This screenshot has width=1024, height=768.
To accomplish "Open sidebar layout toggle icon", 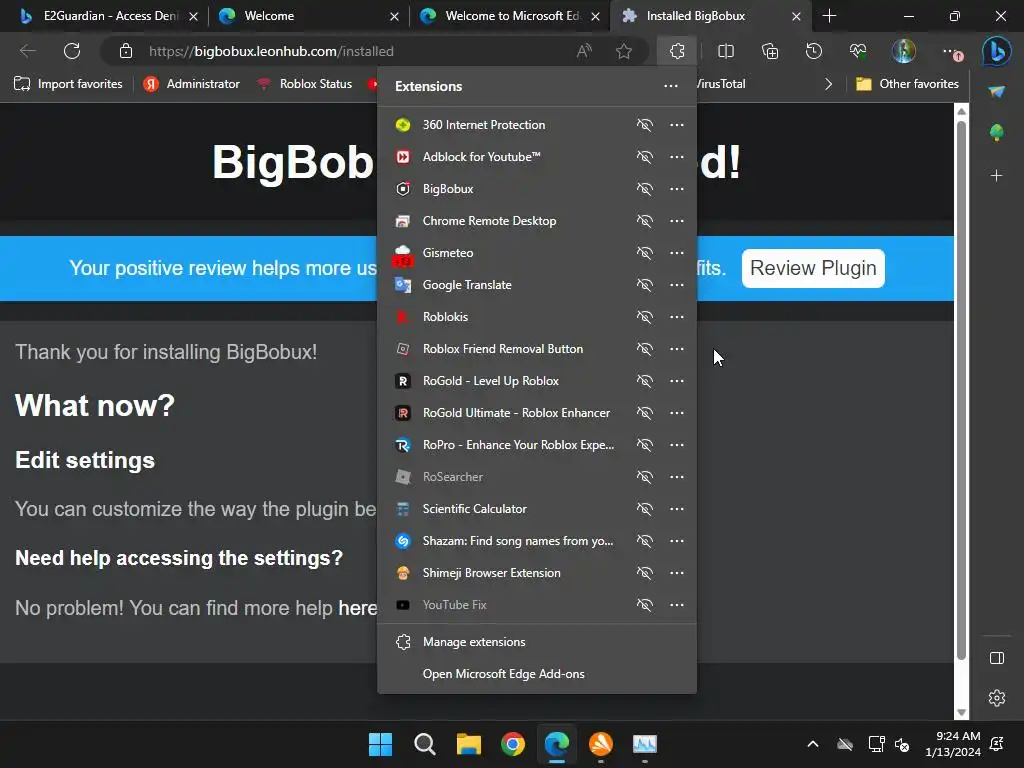I will click(997, 658).
